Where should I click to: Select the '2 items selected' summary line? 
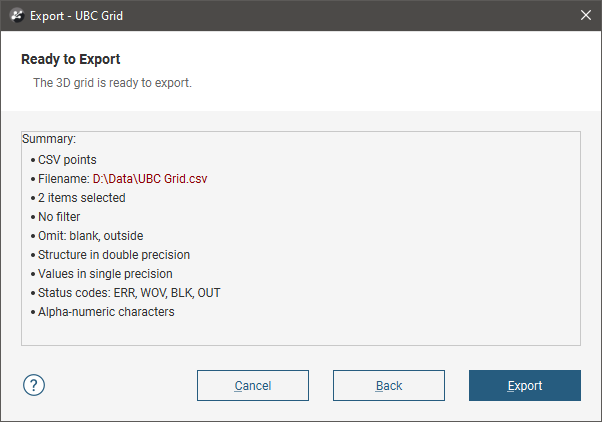tap(81, 198)
